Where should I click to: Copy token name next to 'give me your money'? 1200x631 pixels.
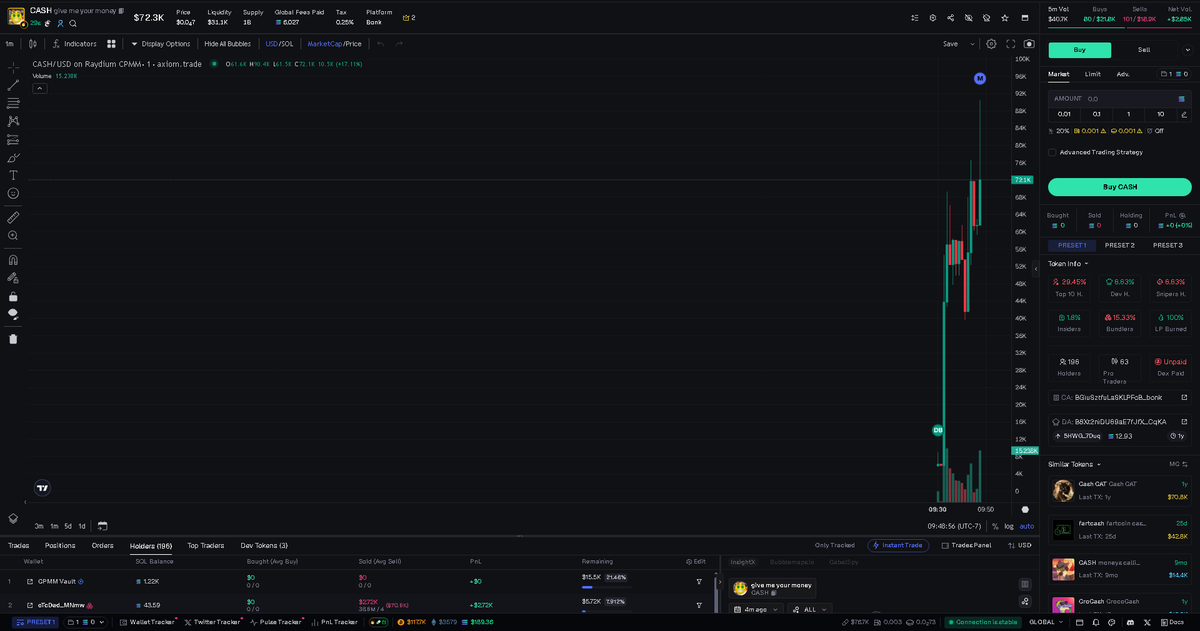[121, 10]
